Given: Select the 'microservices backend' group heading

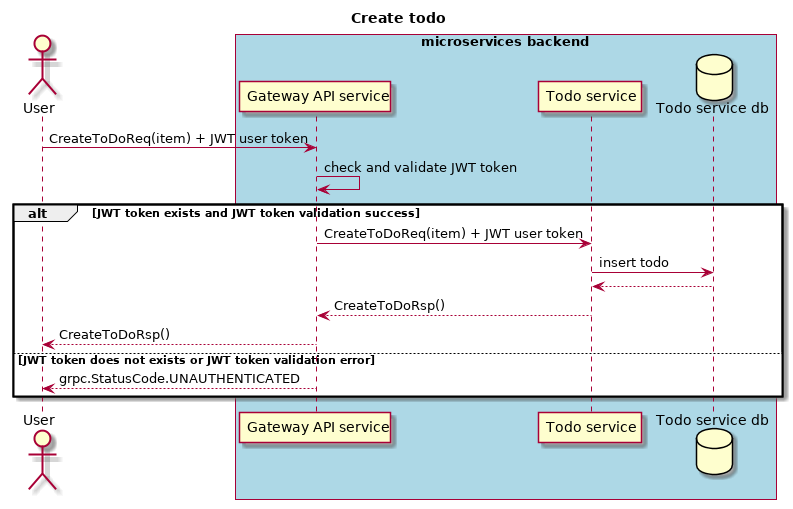Looking at the screenshot, I should [x=504, y=42].
